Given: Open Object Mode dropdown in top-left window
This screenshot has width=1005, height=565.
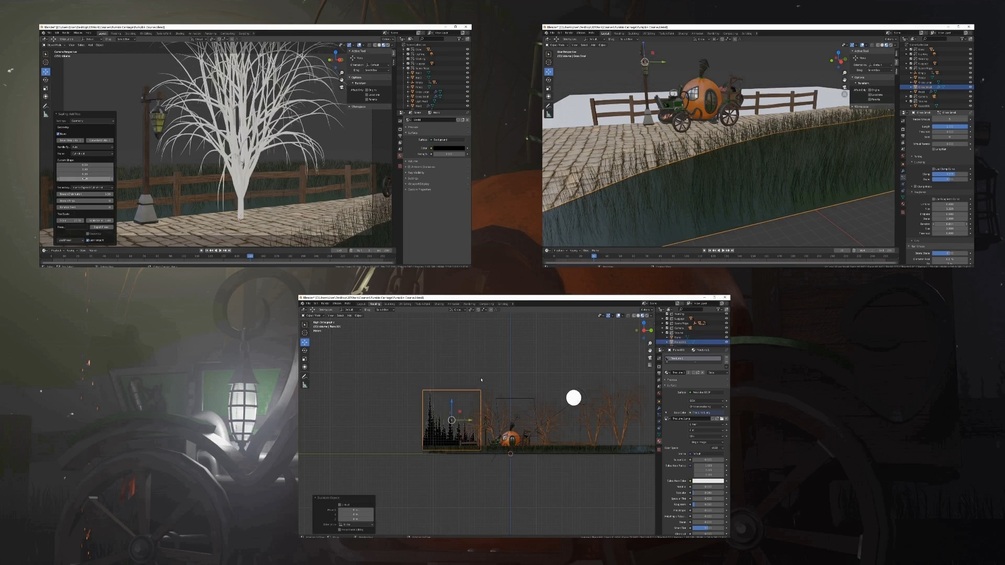Looking at the screenshot, I should click(x=54, y=45).
